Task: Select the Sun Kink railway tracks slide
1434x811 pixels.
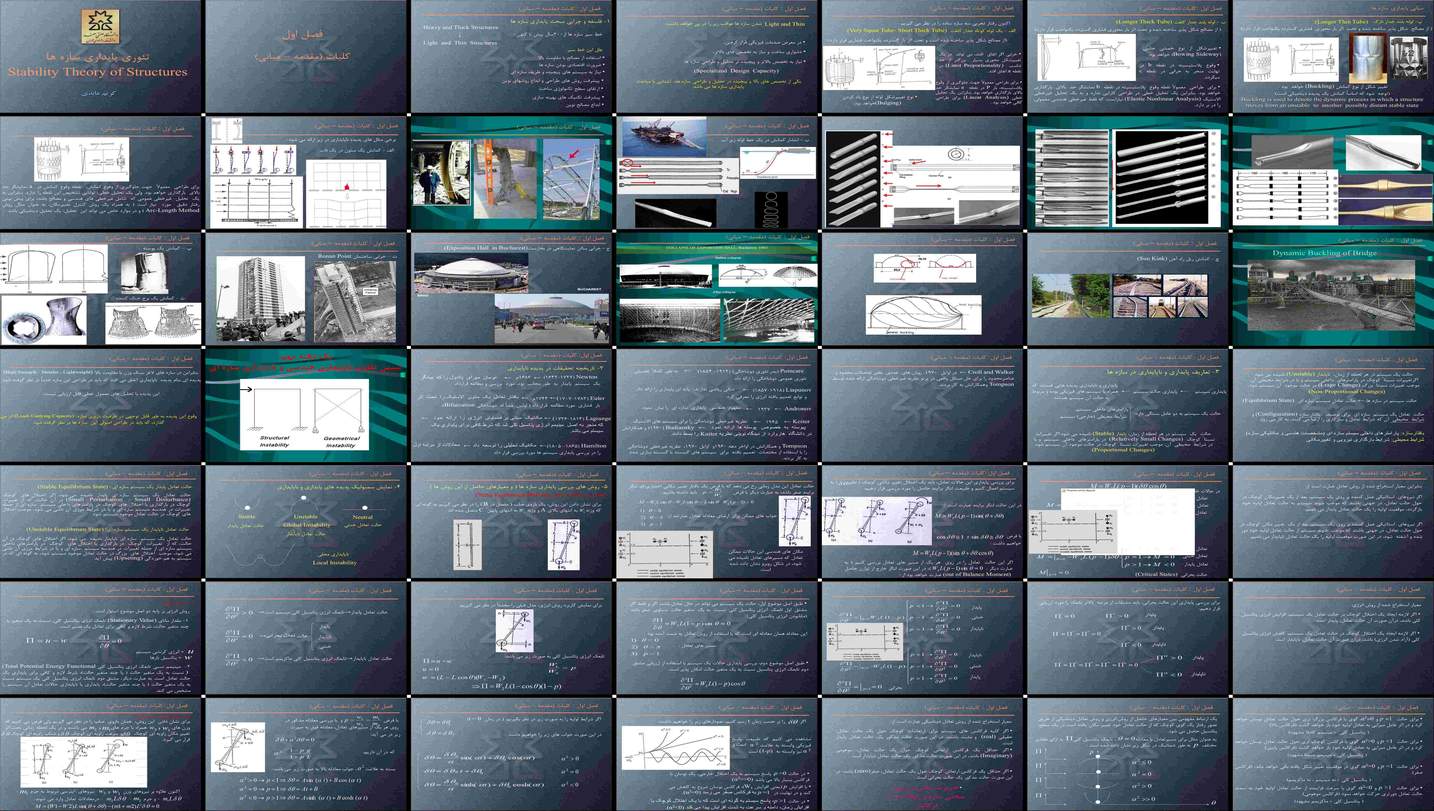Action: click(x=1125, y=289)
